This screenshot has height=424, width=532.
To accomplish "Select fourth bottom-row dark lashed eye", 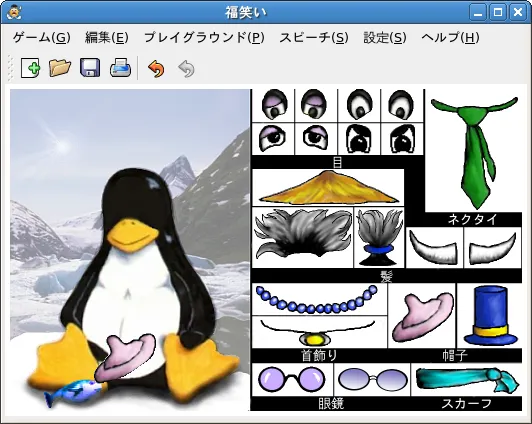I will (x=402, y=139).
